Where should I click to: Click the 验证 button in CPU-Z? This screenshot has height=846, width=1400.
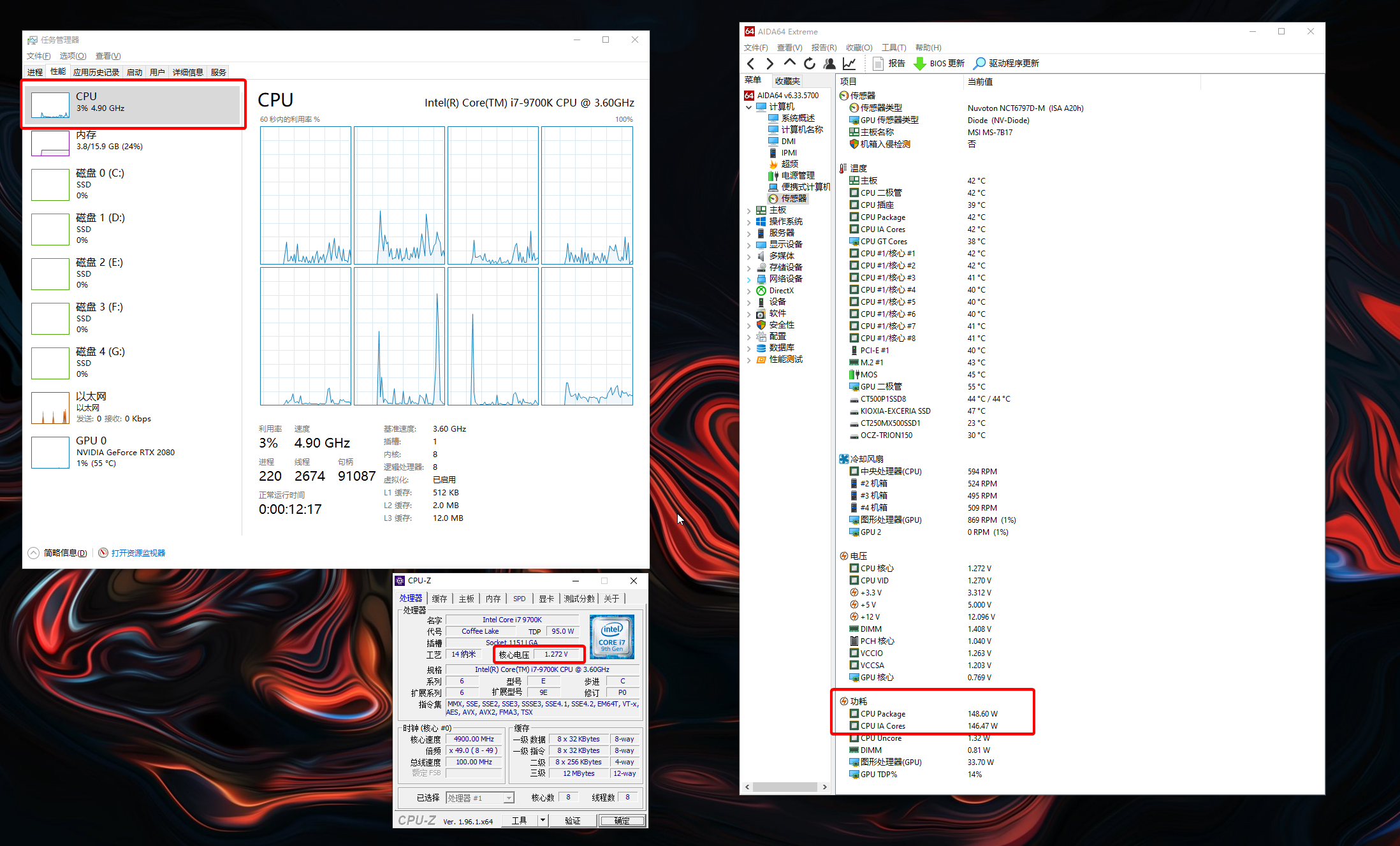pyautogui.click(x=572, y=820)
